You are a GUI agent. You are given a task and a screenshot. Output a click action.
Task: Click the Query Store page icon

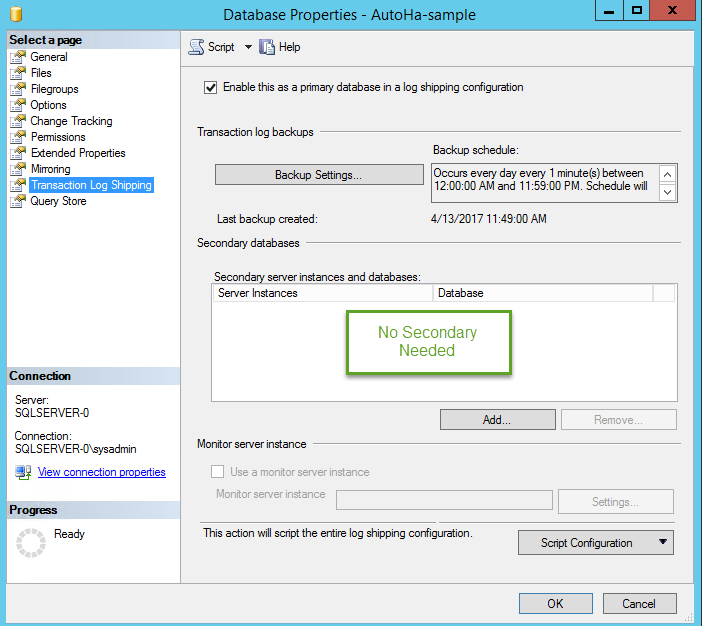(x=18, y=201)
